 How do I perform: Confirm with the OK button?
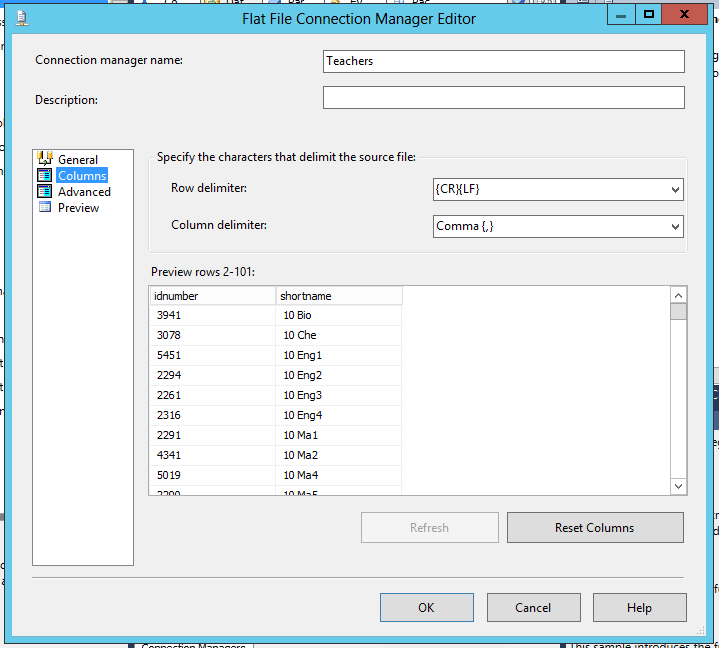(x=426, y=607)
